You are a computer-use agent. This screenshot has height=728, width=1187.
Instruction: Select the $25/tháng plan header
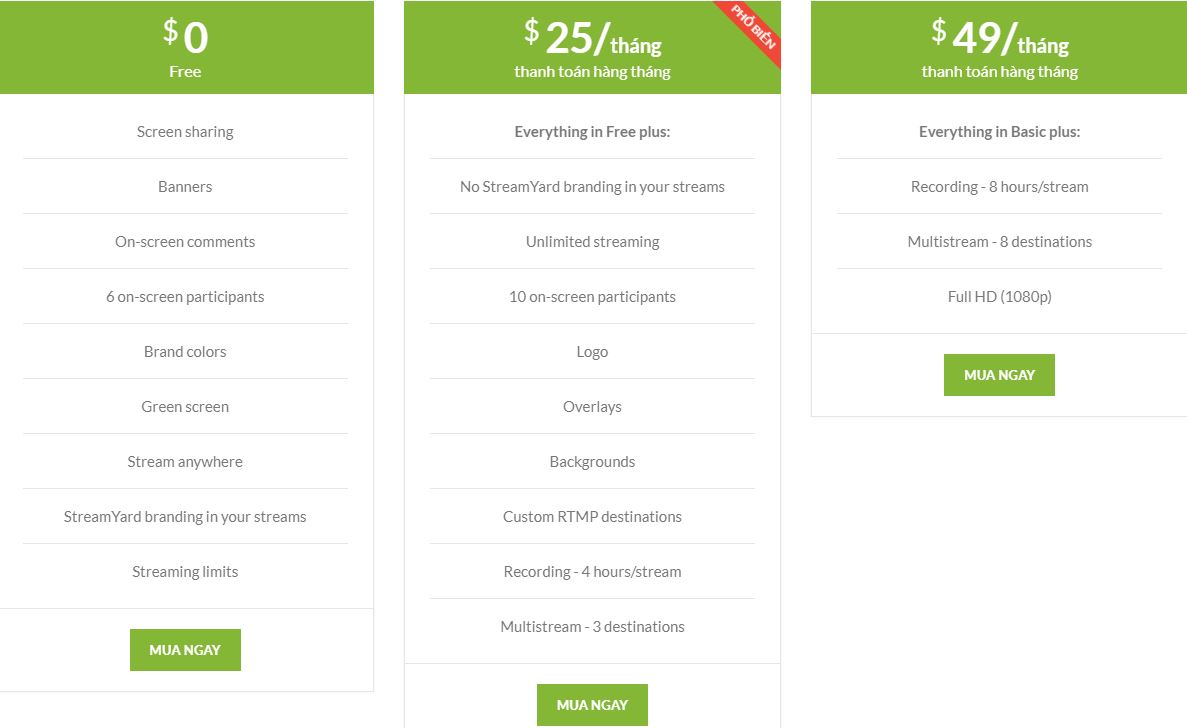click(592, 47)
